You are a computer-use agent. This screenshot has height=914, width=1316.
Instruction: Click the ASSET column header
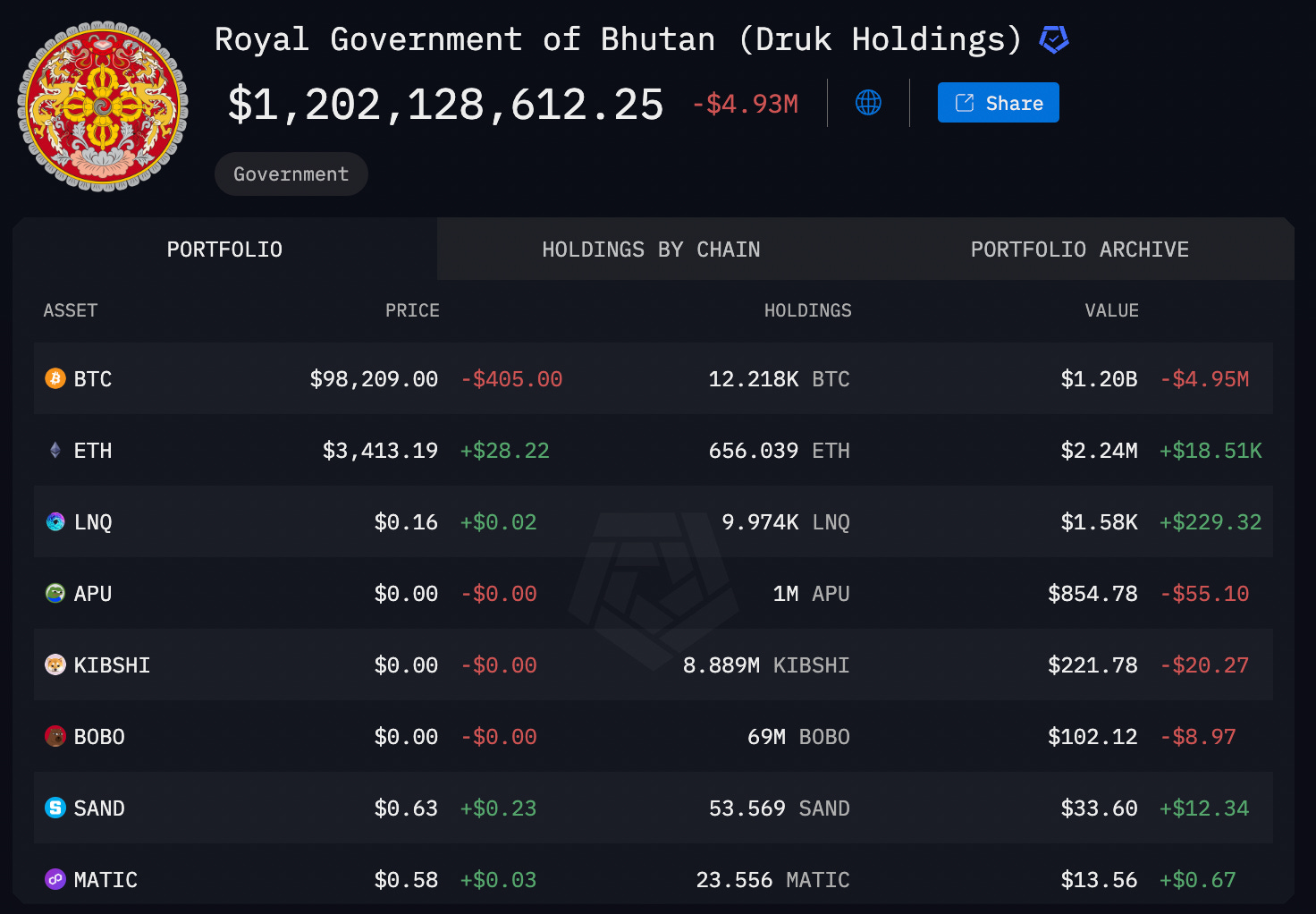pyautogui.click(x=71, y=310)
